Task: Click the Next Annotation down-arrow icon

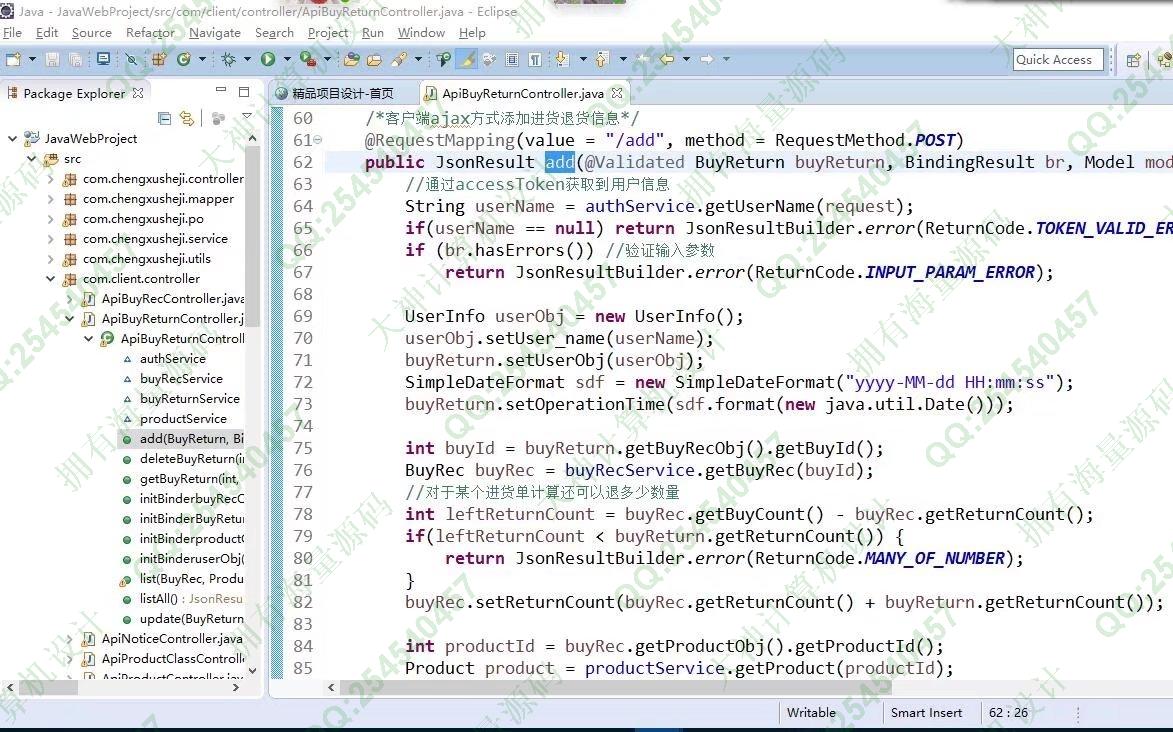Action: [x=562, y=59]
